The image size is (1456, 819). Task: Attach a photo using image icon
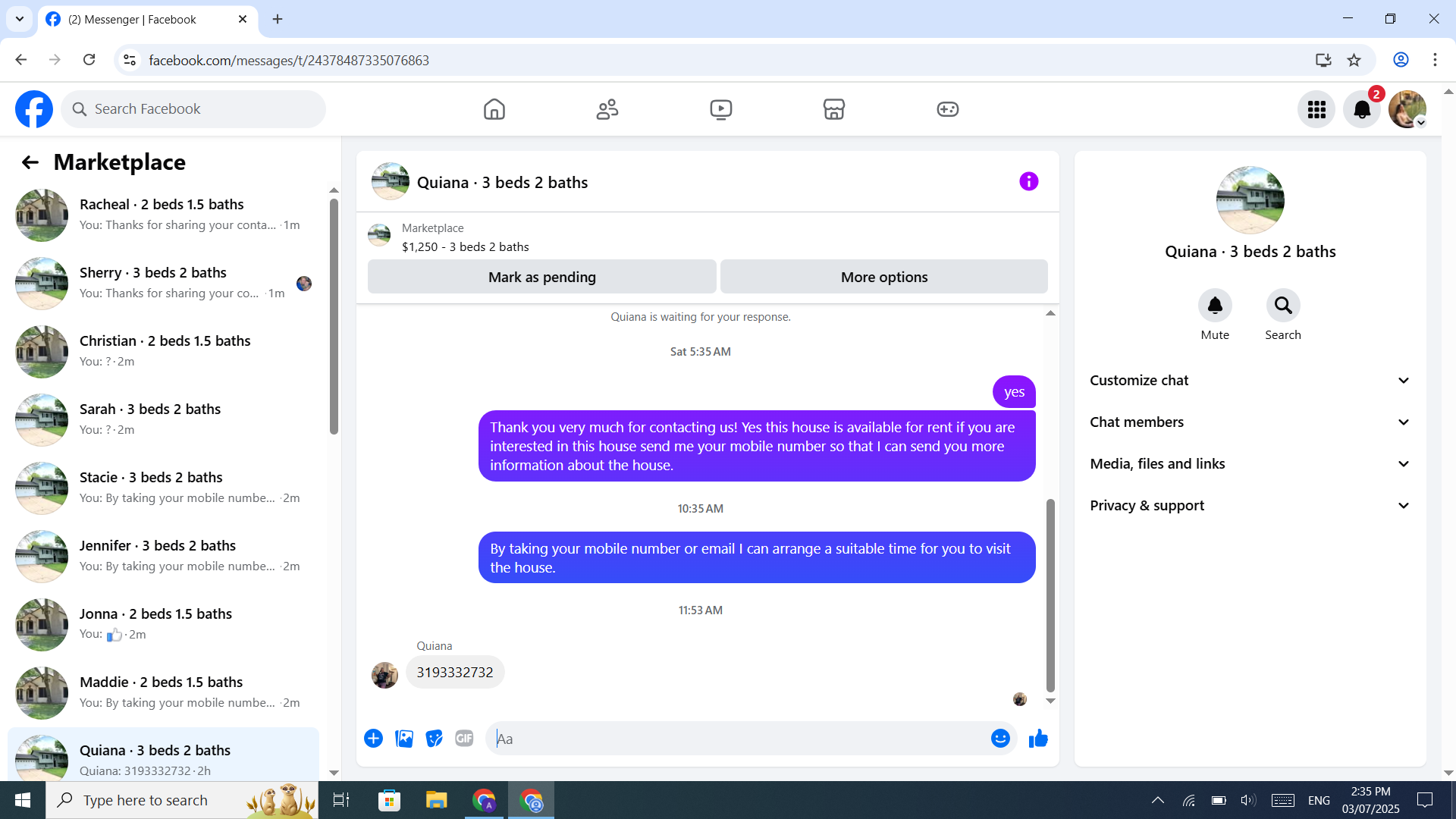[x=404, y=739]
